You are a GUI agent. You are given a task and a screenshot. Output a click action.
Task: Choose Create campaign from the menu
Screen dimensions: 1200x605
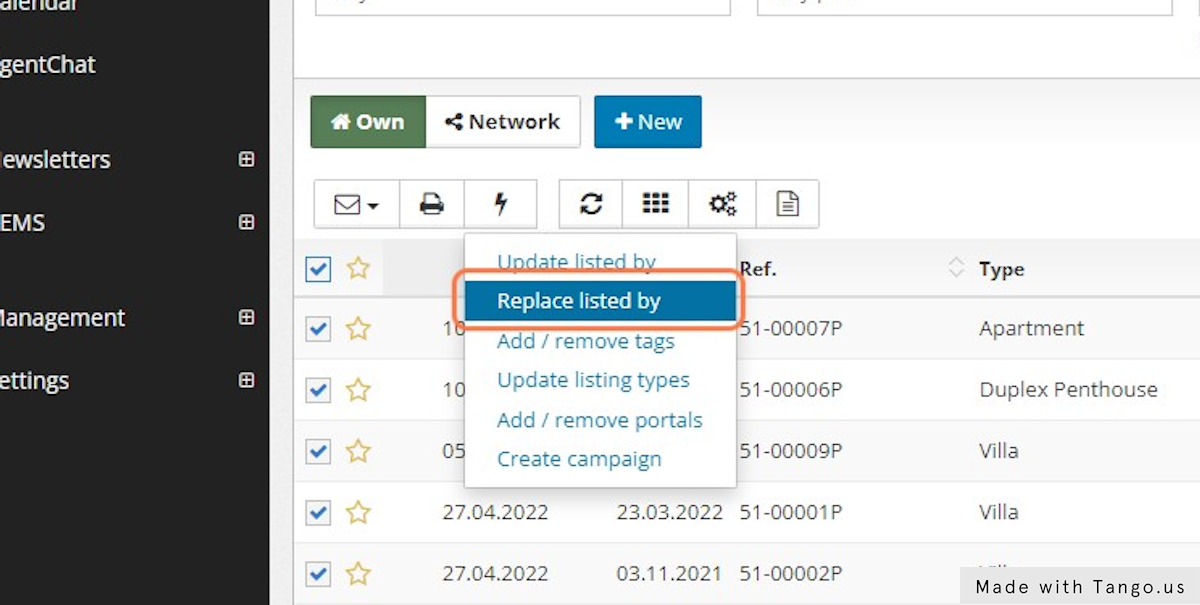point(579,458)
